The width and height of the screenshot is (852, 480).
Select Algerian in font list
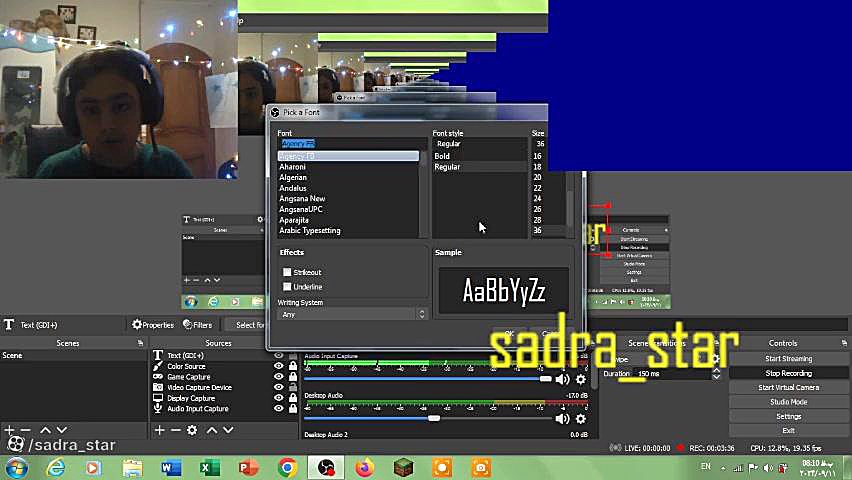(293, 177)
